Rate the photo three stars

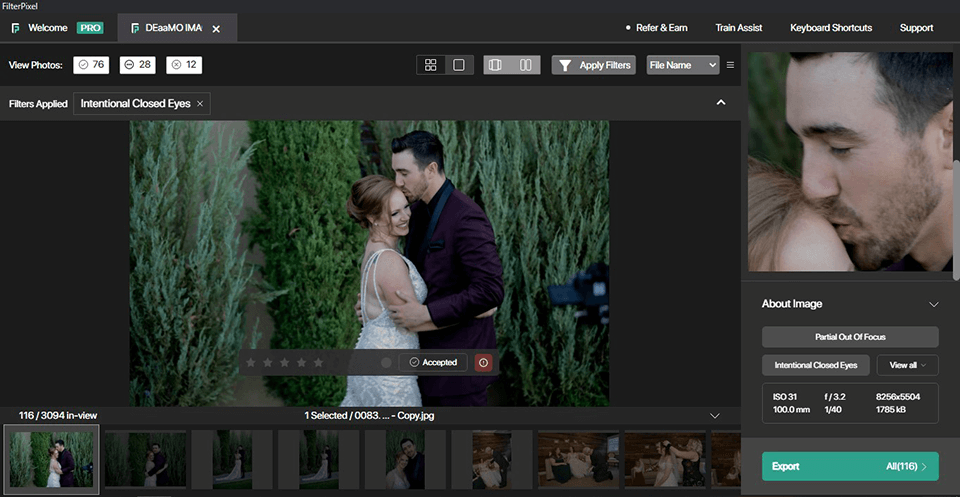tap(284, 362)
